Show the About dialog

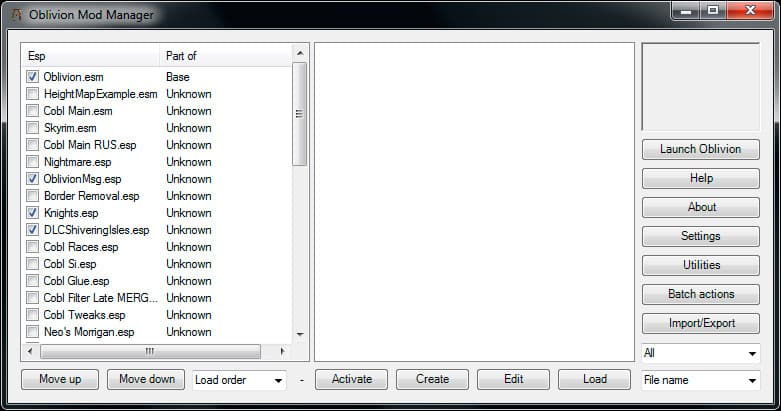coord(701,207)
